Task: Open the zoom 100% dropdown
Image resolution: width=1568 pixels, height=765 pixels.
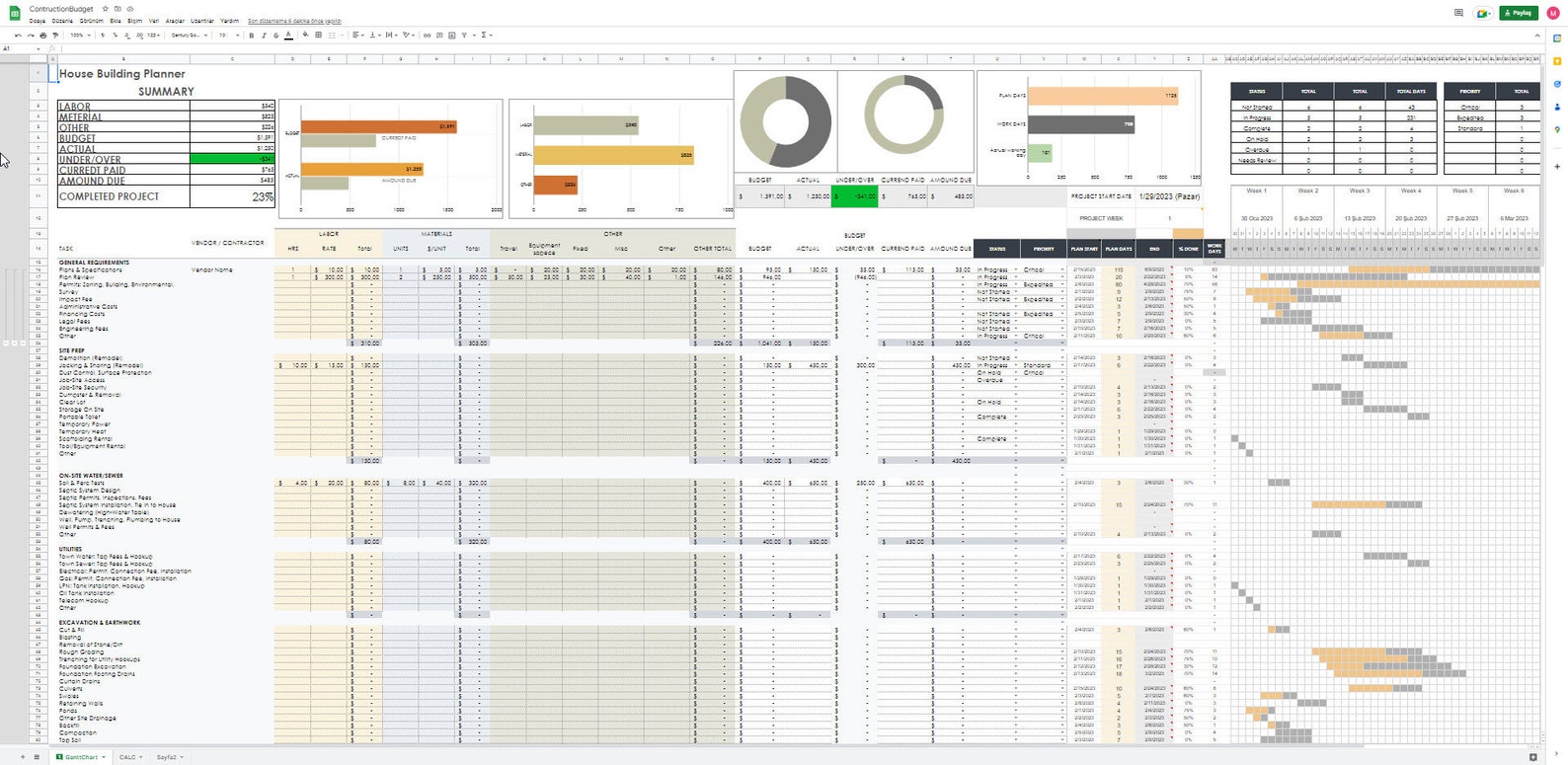Action: (x=80, y=36)
